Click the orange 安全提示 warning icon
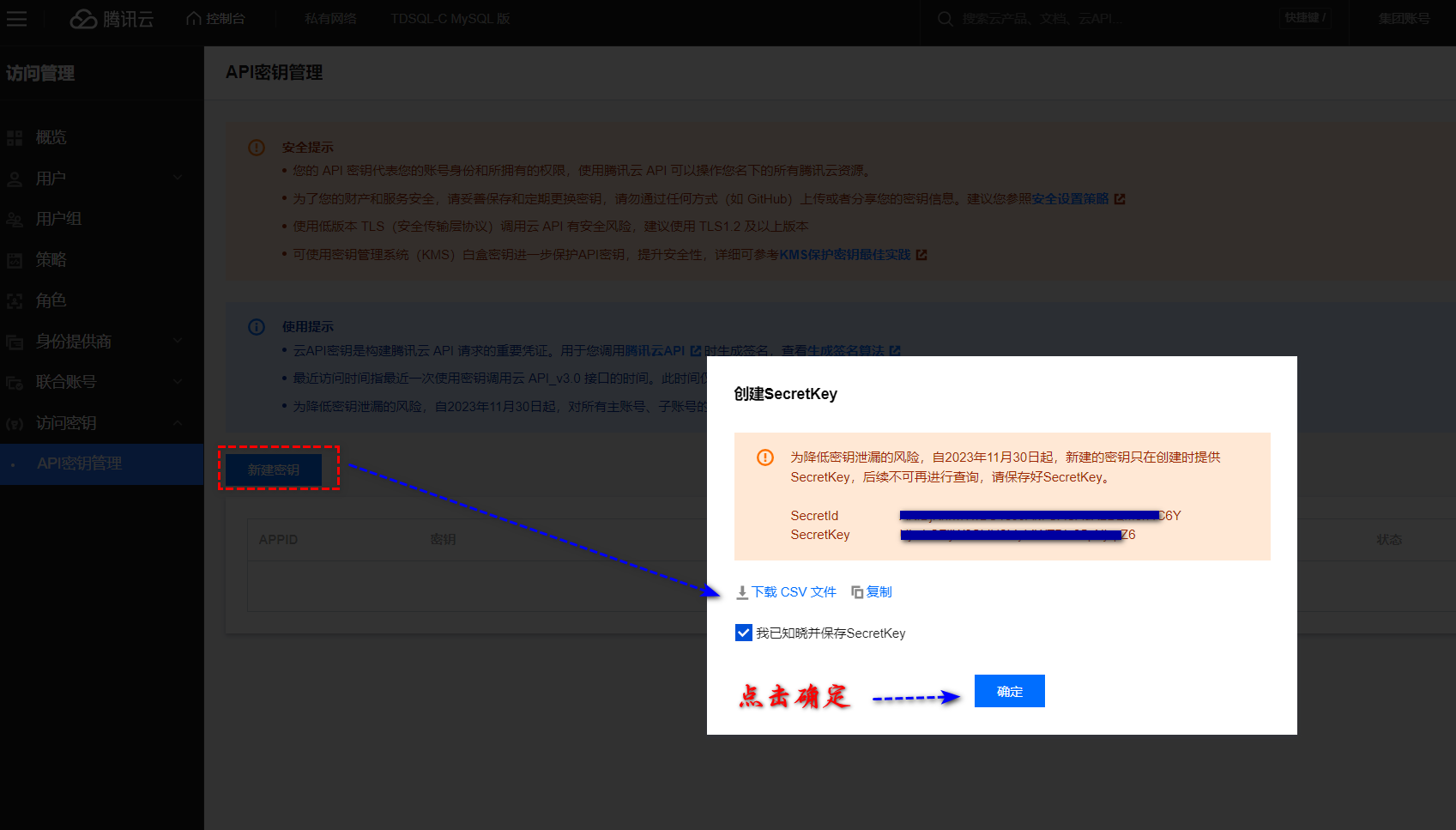 coord(257,148)
